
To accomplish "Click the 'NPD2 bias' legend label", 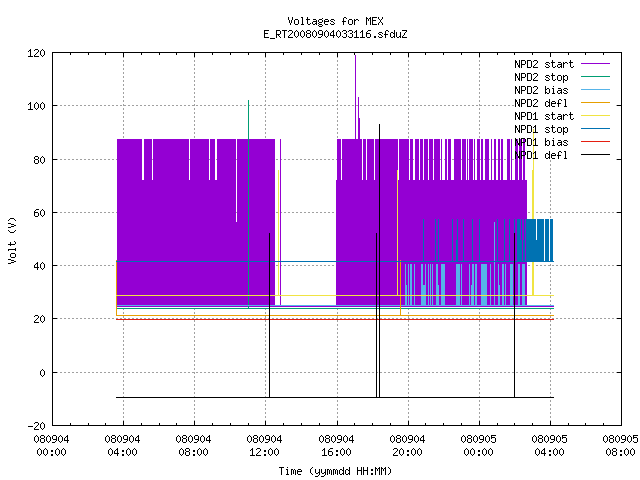I will click(x=541, y=90).
